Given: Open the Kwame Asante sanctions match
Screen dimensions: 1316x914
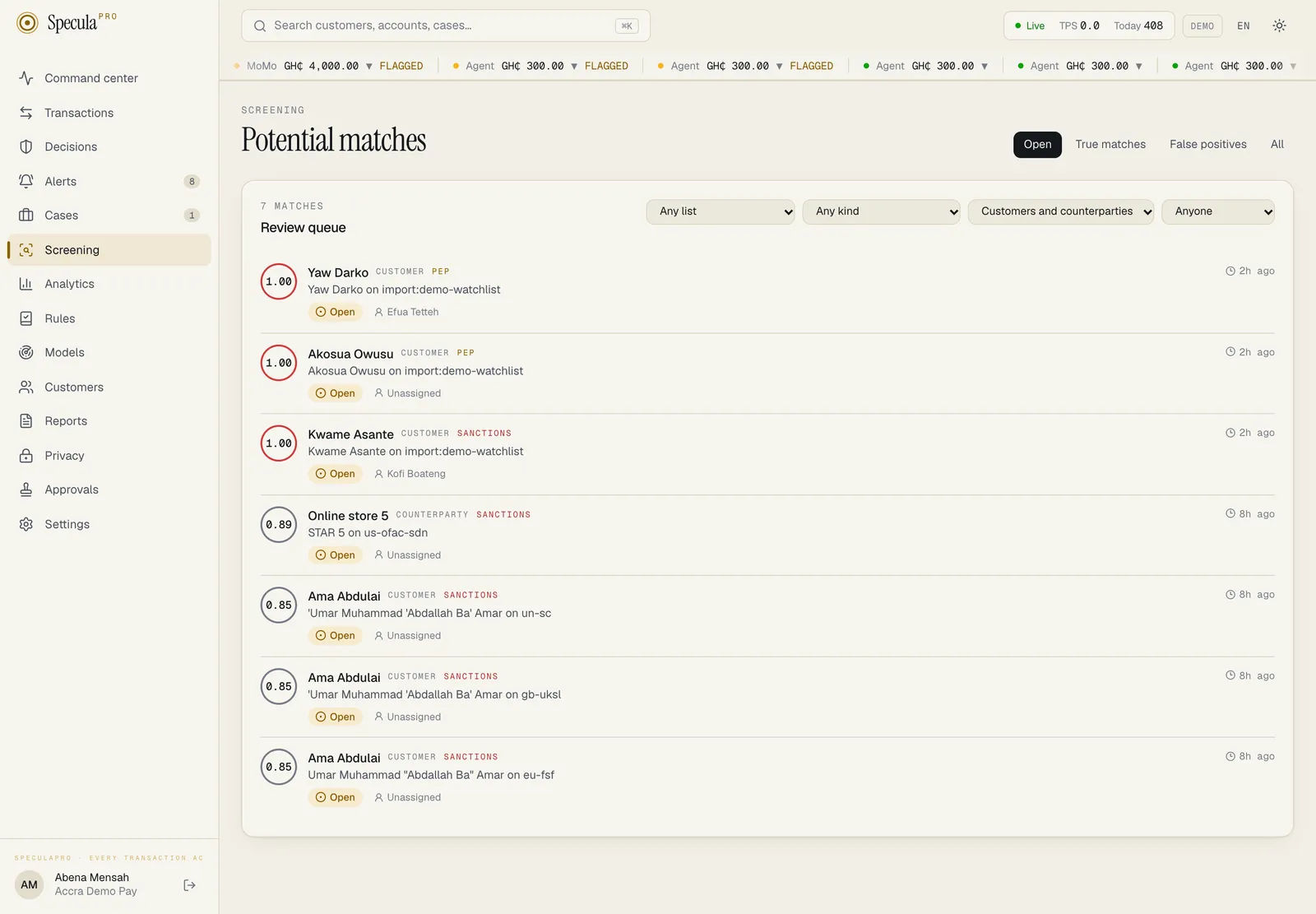Looking at the screenshot, I should pos(767,454).
